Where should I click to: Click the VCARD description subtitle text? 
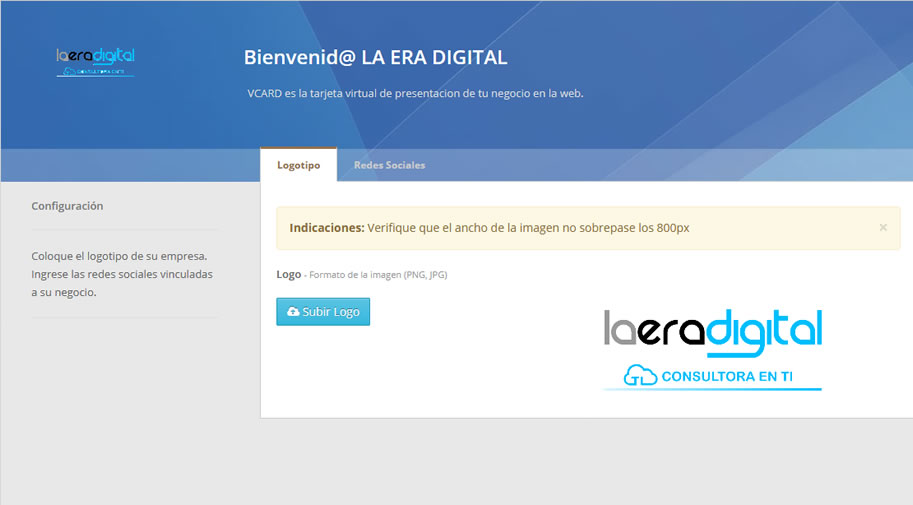pos(415,93)
